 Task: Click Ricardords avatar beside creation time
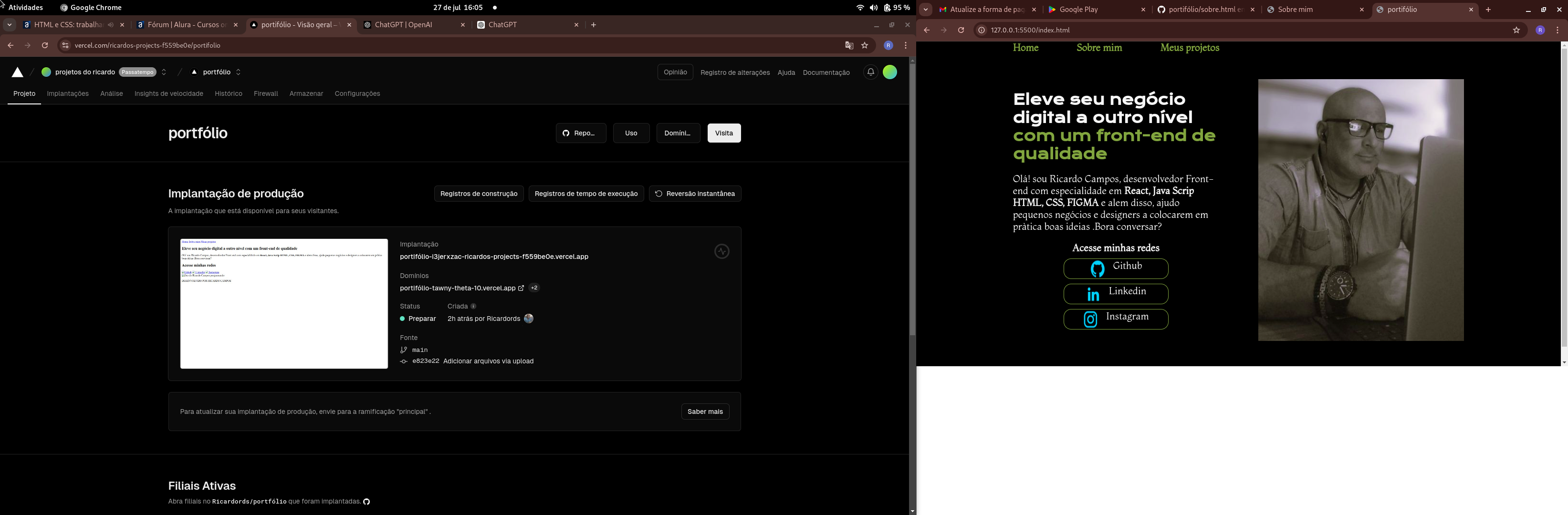(x=528, y=319)
